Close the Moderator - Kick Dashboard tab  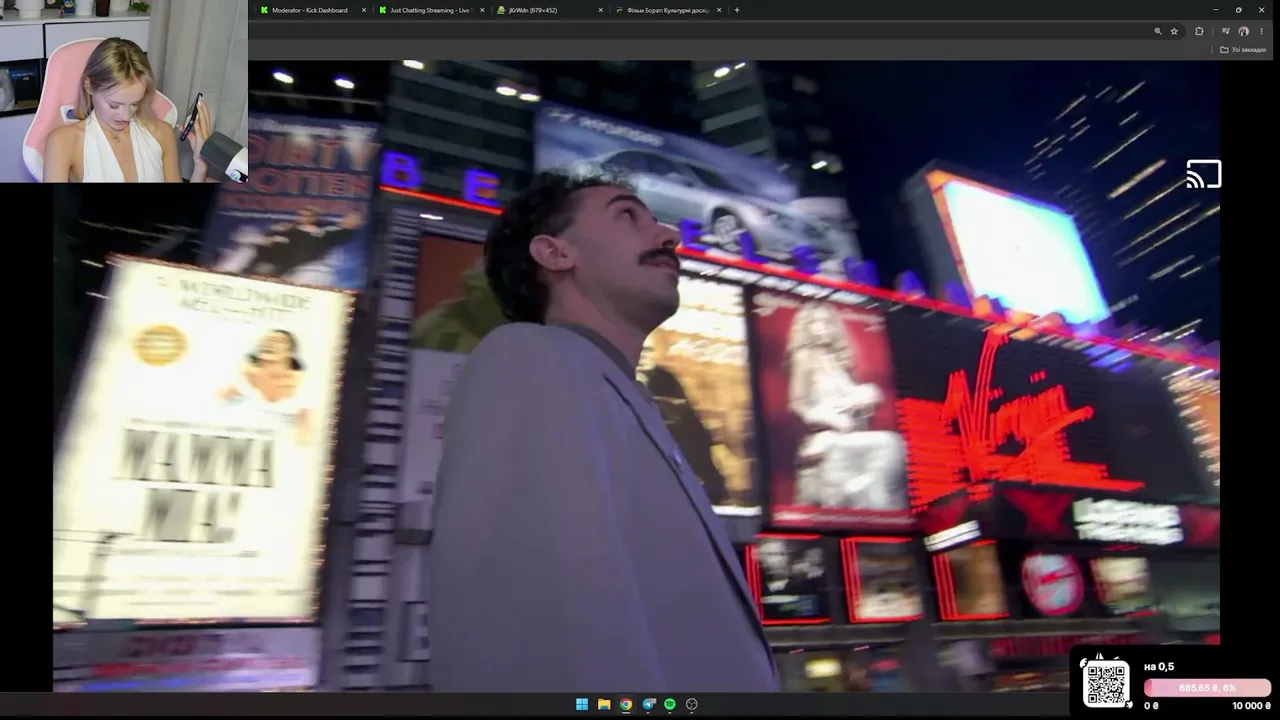click(364, 10)
